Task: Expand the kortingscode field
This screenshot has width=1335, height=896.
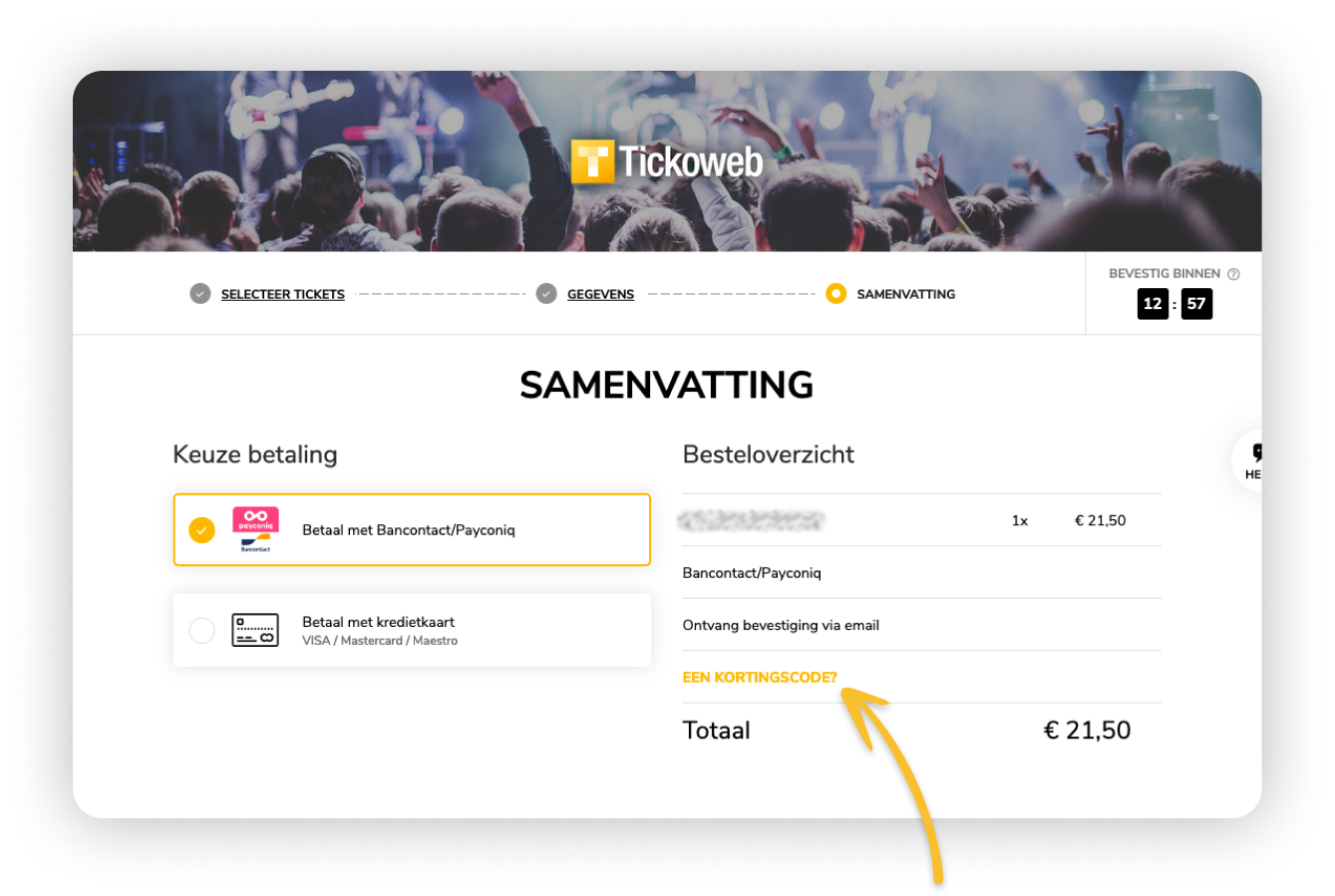Action: (x=760, y=678)
